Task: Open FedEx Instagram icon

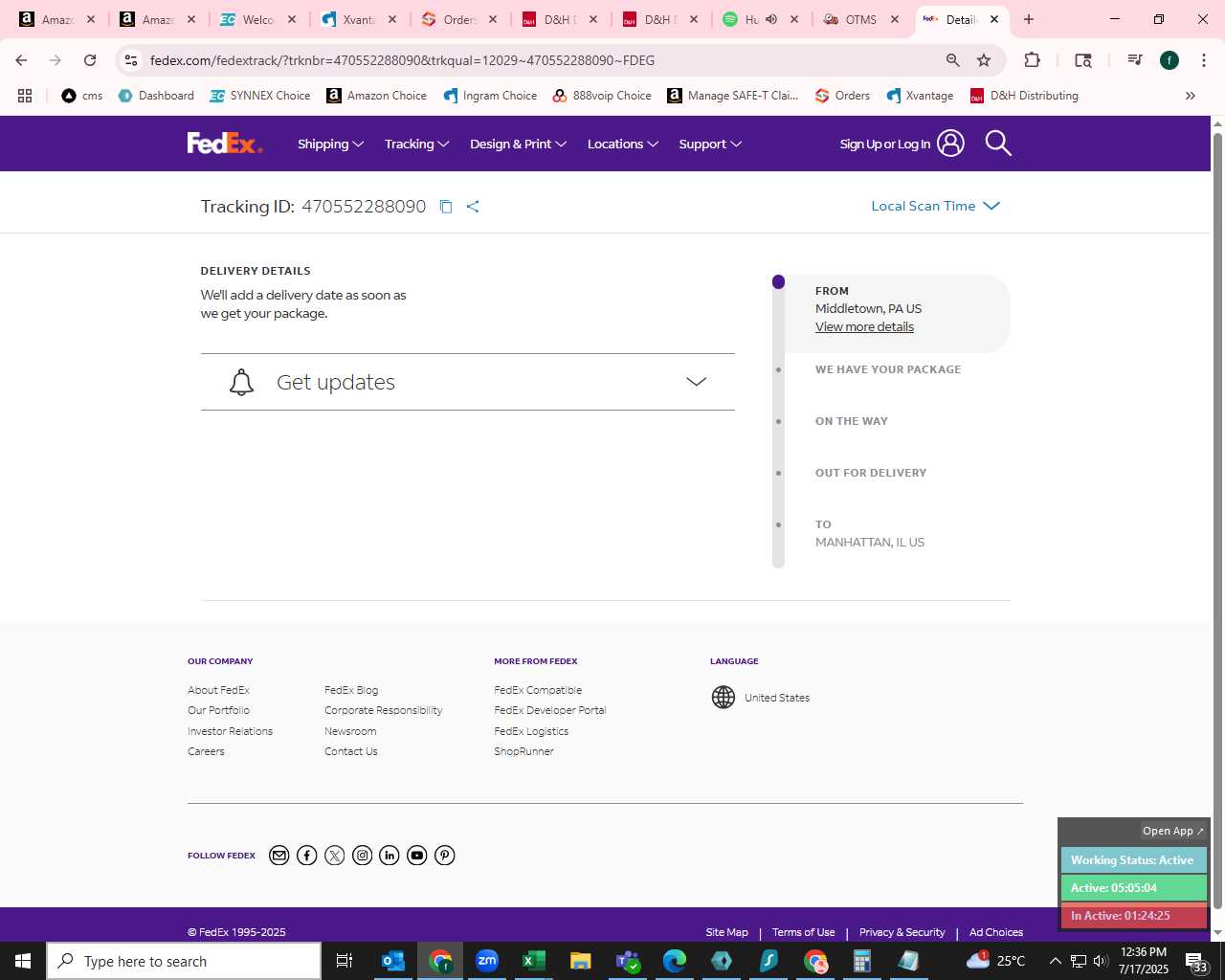Action: click(x=362, y=856)
